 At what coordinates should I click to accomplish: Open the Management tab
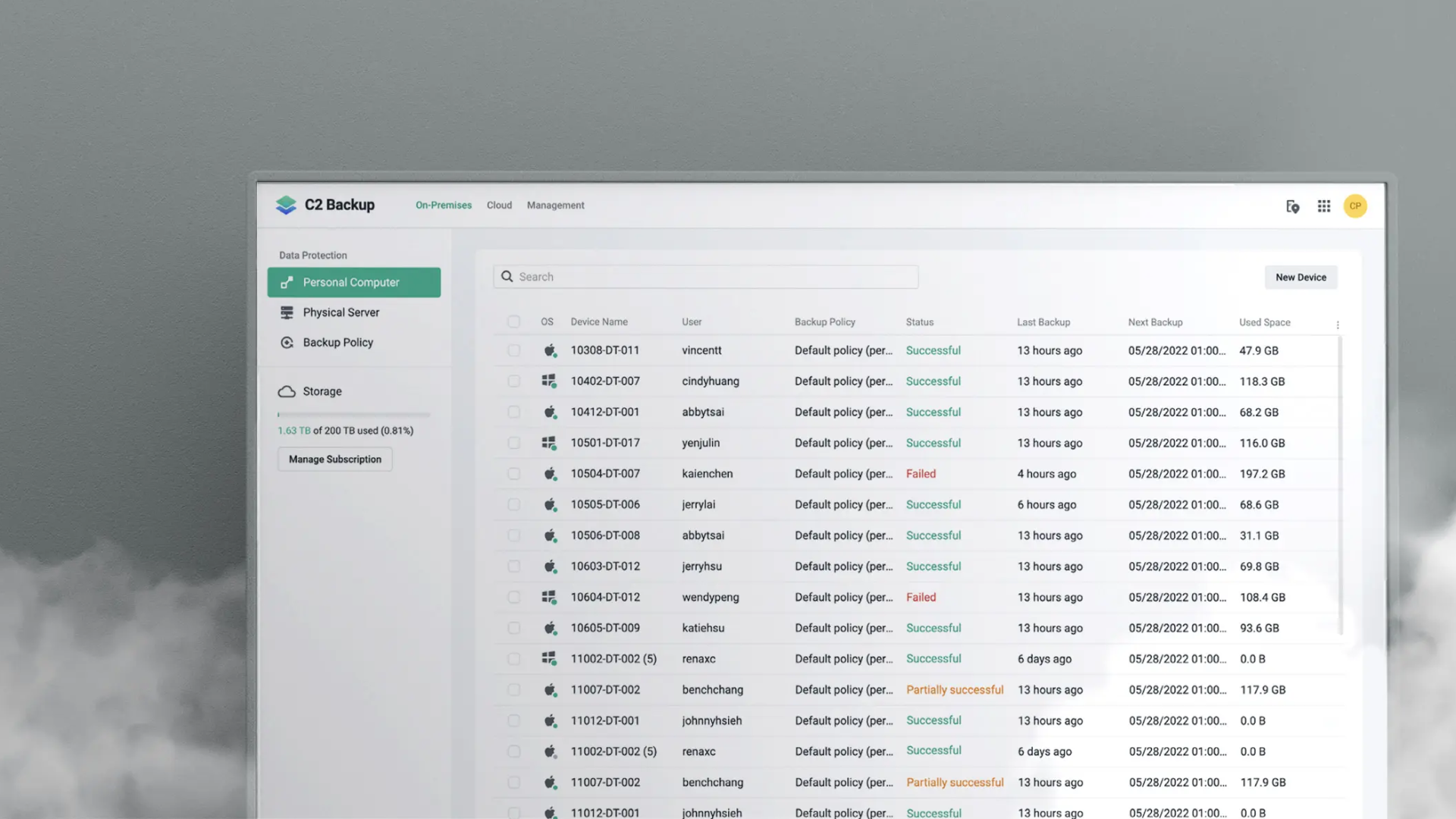pos(556,206)
